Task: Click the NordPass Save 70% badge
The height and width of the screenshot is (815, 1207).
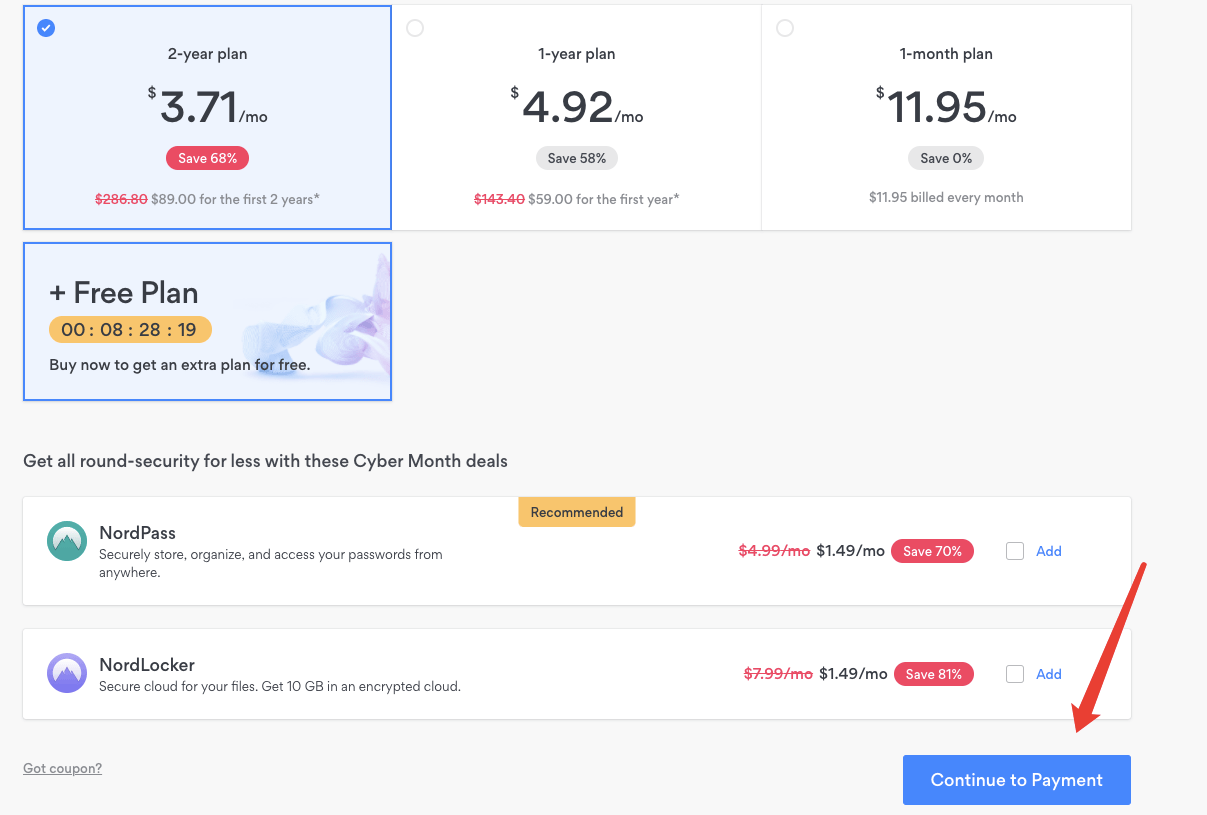Action: tap(932, 551)
